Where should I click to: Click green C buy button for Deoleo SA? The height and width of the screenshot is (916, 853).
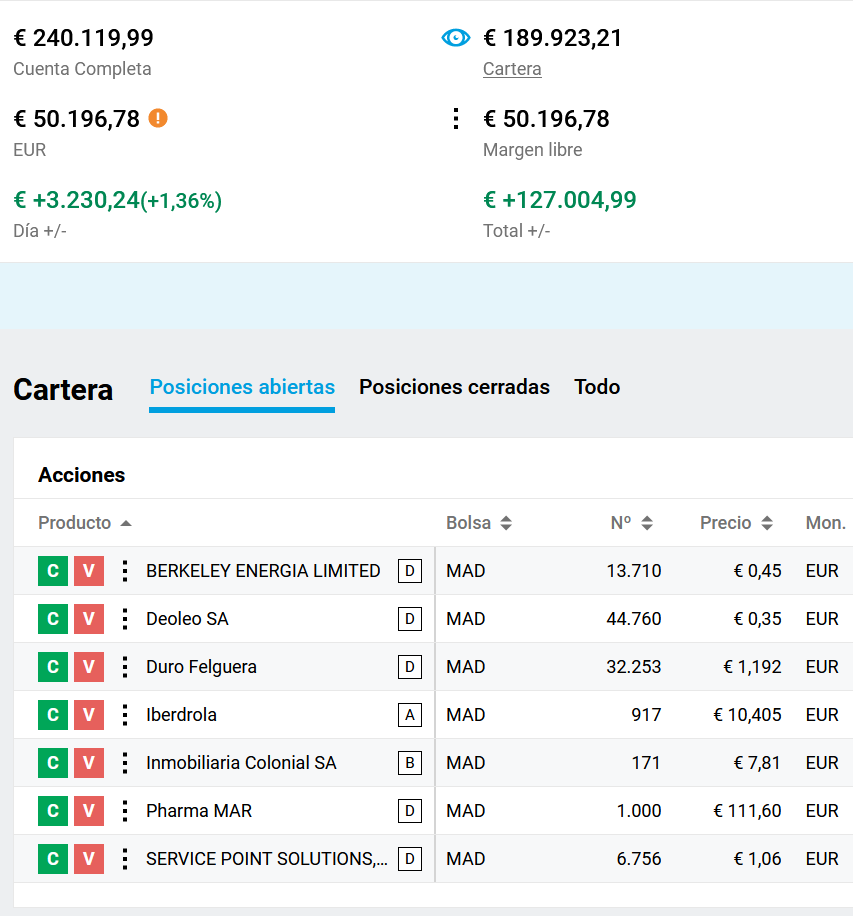53,619
